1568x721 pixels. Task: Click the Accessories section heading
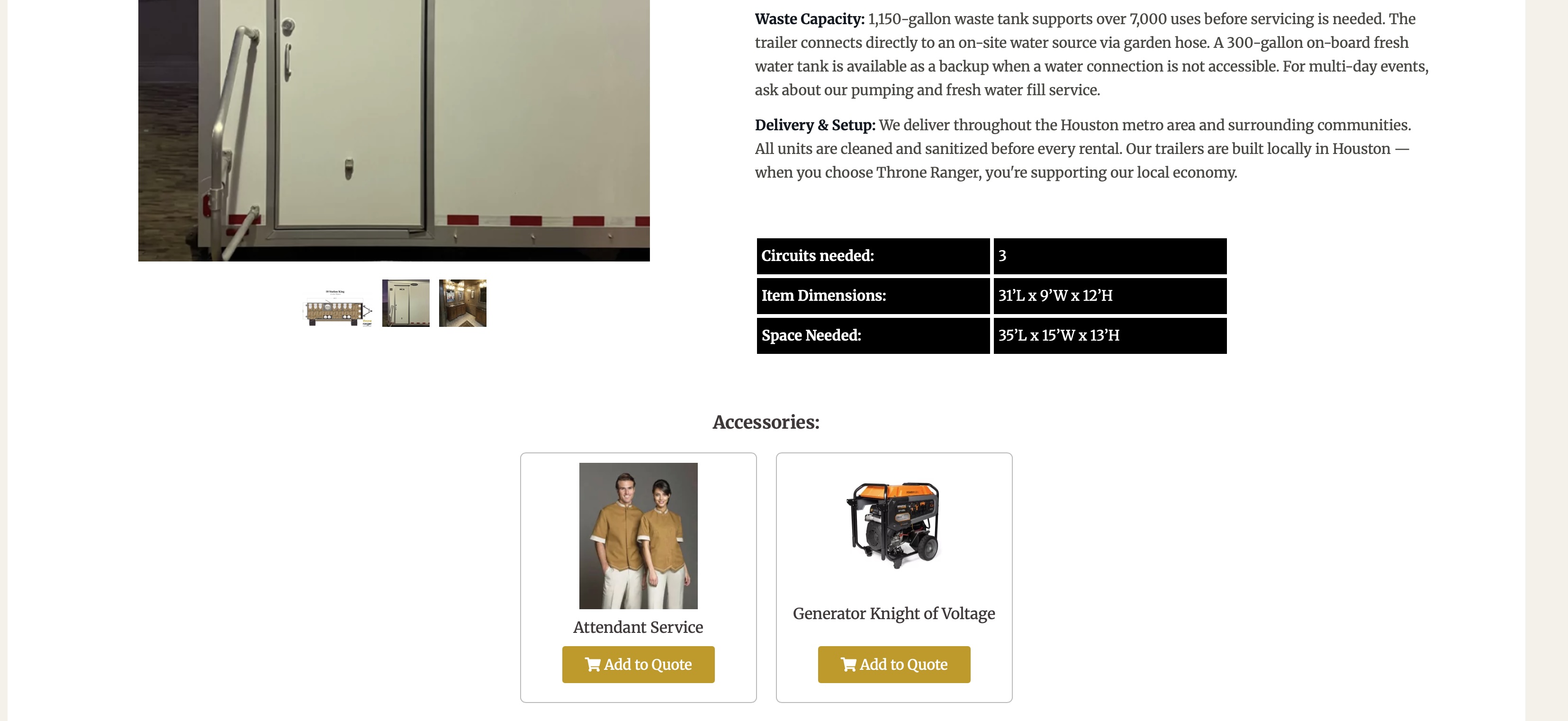(x=766, y=422)
